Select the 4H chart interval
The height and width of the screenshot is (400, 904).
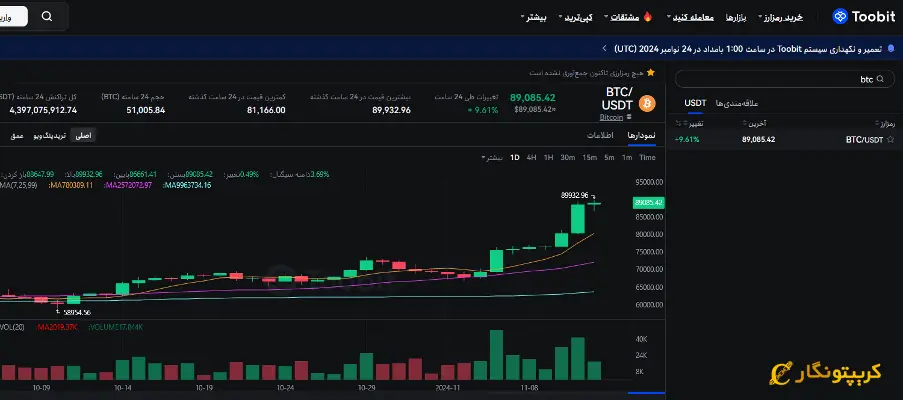532,157
